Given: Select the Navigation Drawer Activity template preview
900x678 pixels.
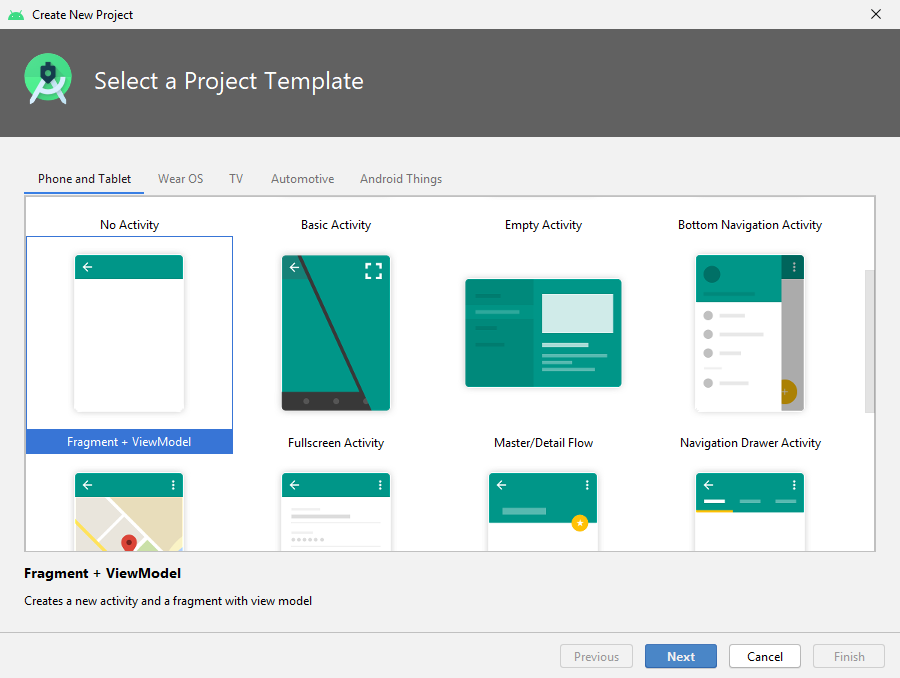Looking at the screenshot, I should [750, 333].
